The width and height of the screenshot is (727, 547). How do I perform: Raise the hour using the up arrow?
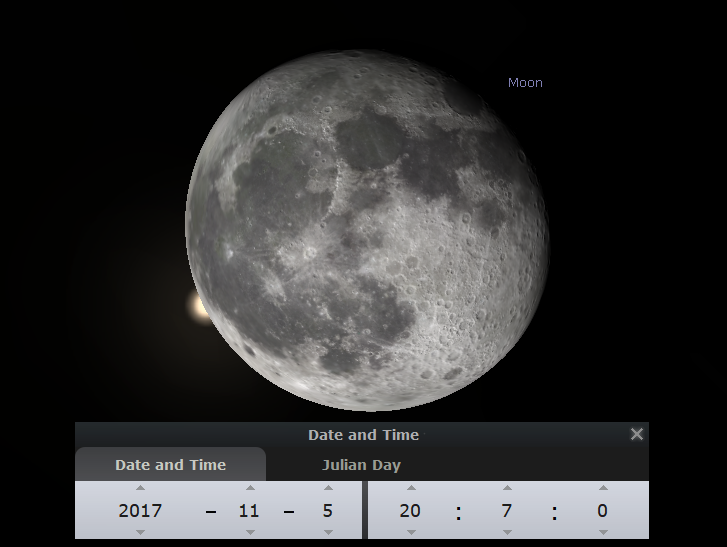point(410,488)
